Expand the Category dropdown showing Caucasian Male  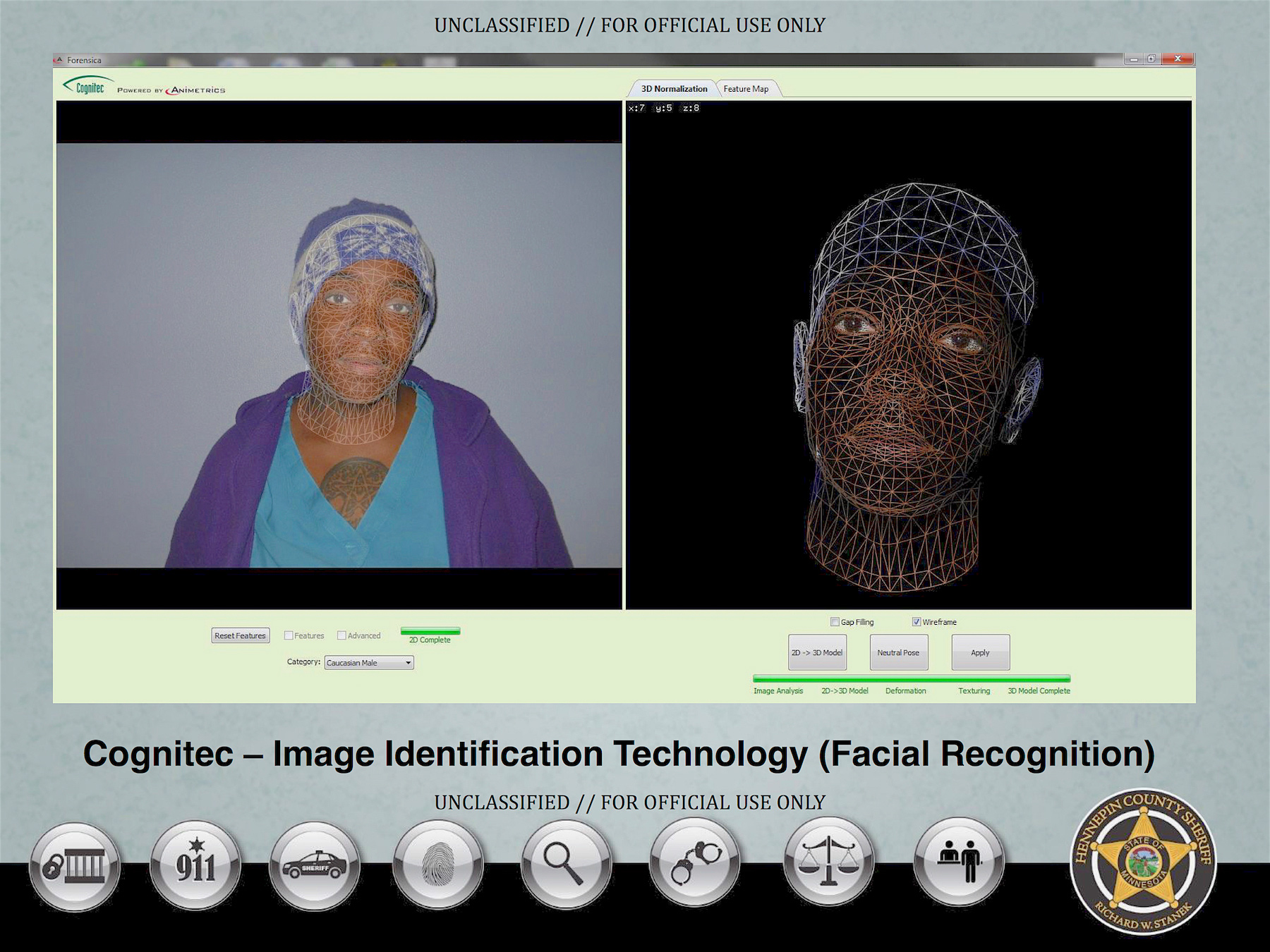(369, 663)
